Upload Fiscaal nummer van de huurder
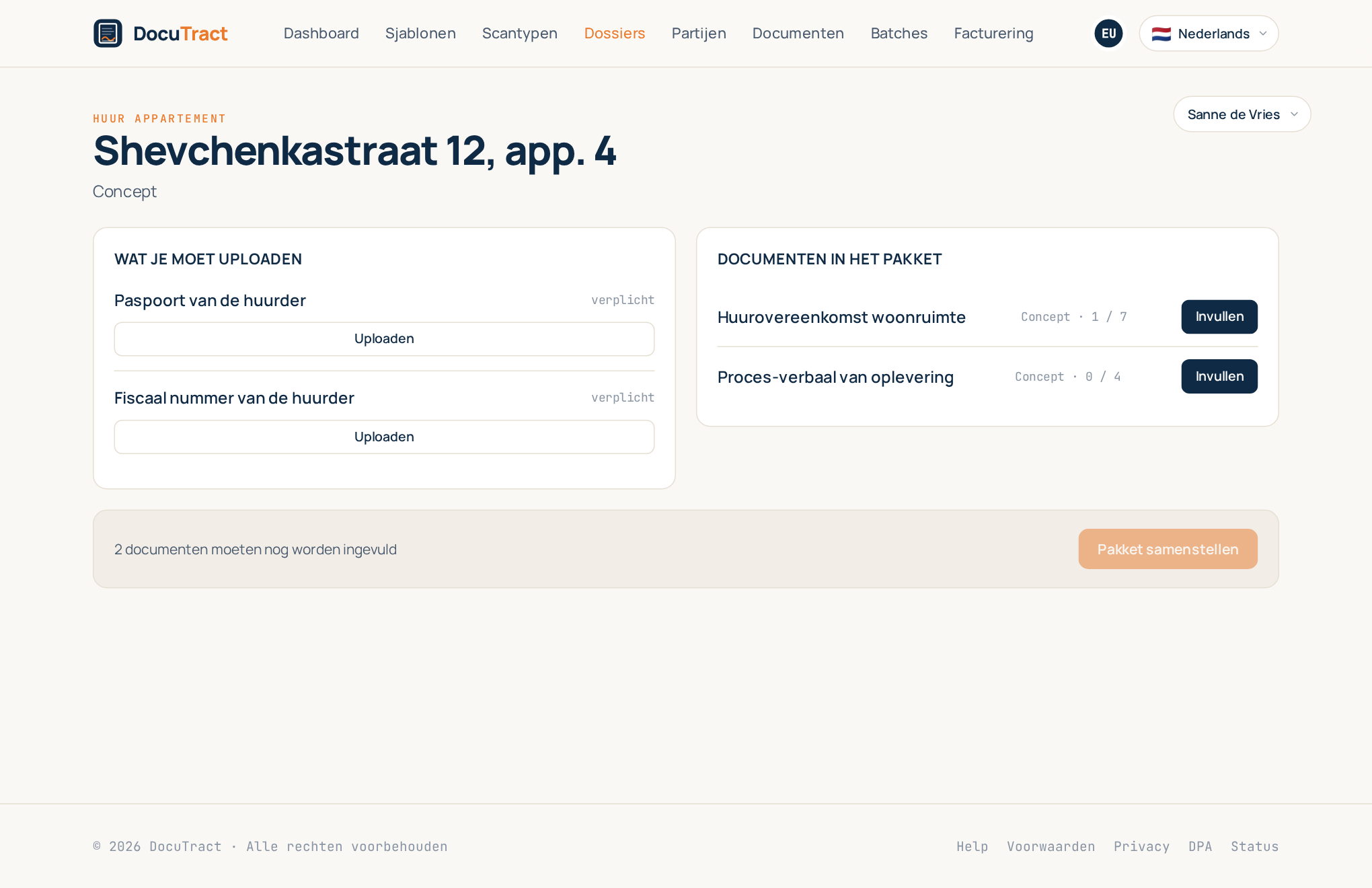The image size is (1372, 888). click(384, 437)
